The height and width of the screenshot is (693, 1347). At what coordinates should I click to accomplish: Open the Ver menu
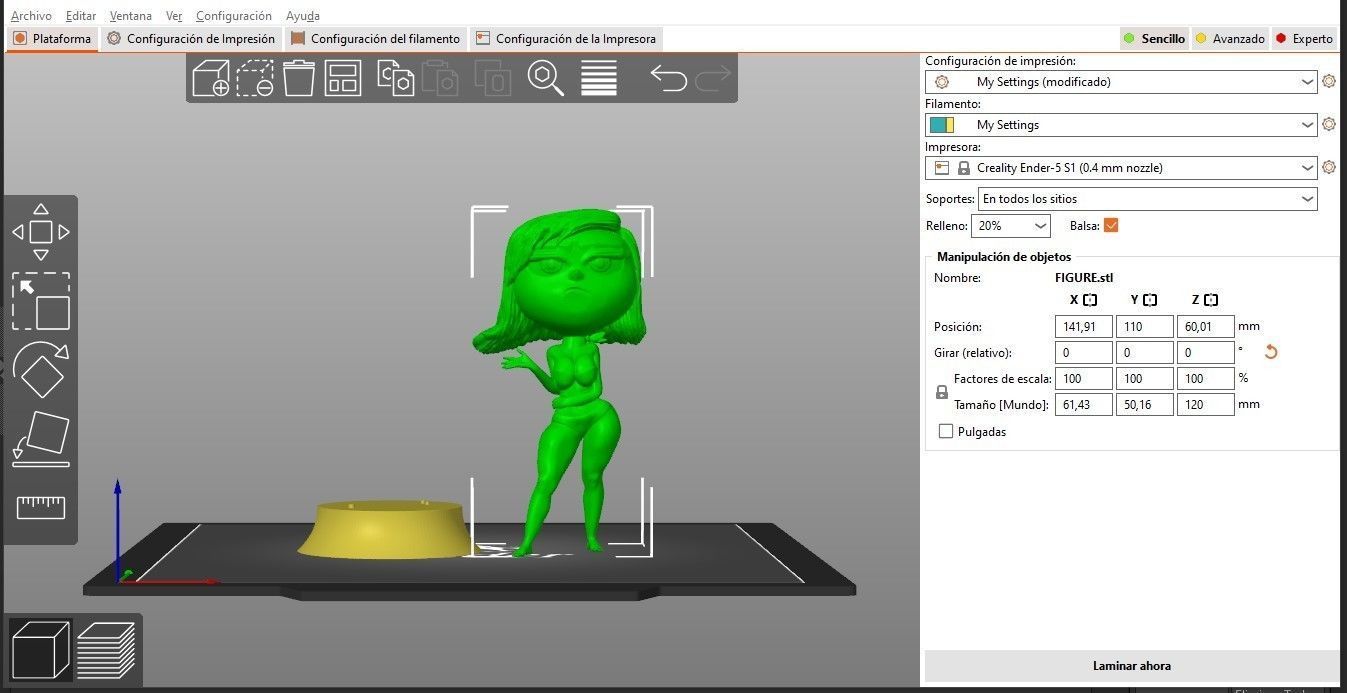pos(174,16)
